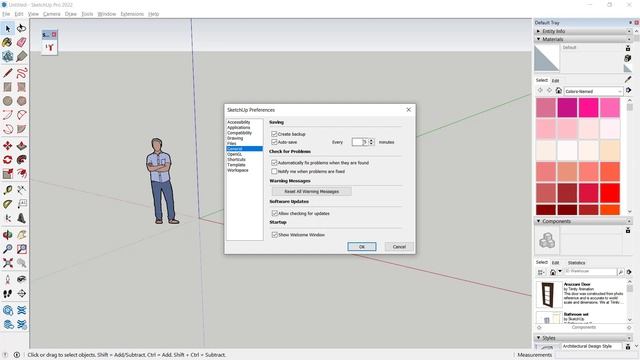The image size is (640, 360).
Task: Open the Architectural Design Style dropdown field
Action: click(591, 346)
